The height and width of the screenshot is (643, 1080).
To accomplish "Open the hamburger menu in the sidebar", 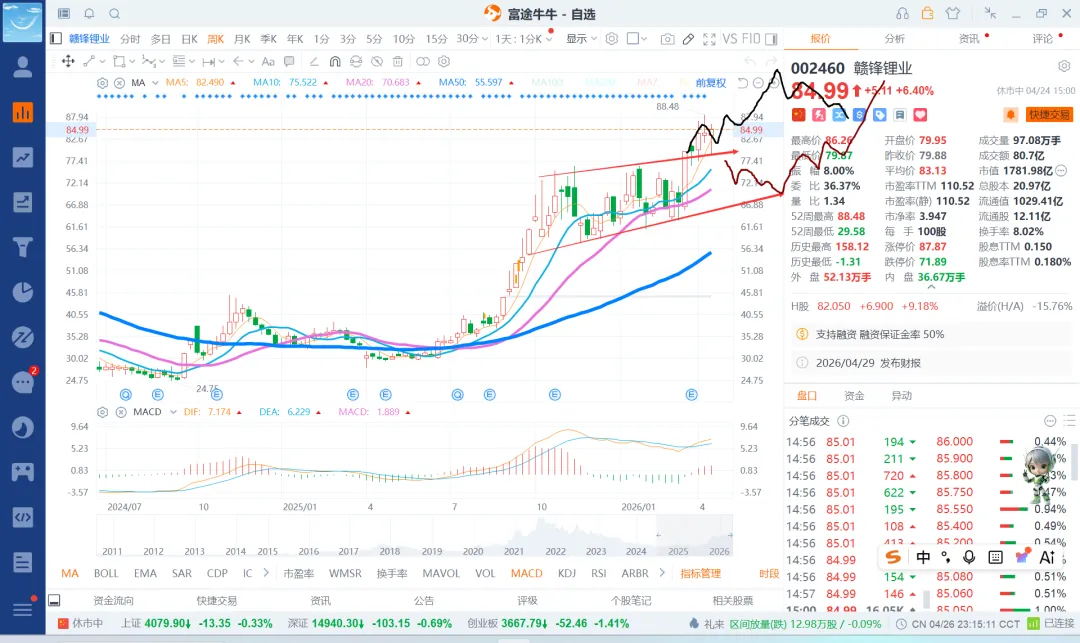I will (23, 609).
